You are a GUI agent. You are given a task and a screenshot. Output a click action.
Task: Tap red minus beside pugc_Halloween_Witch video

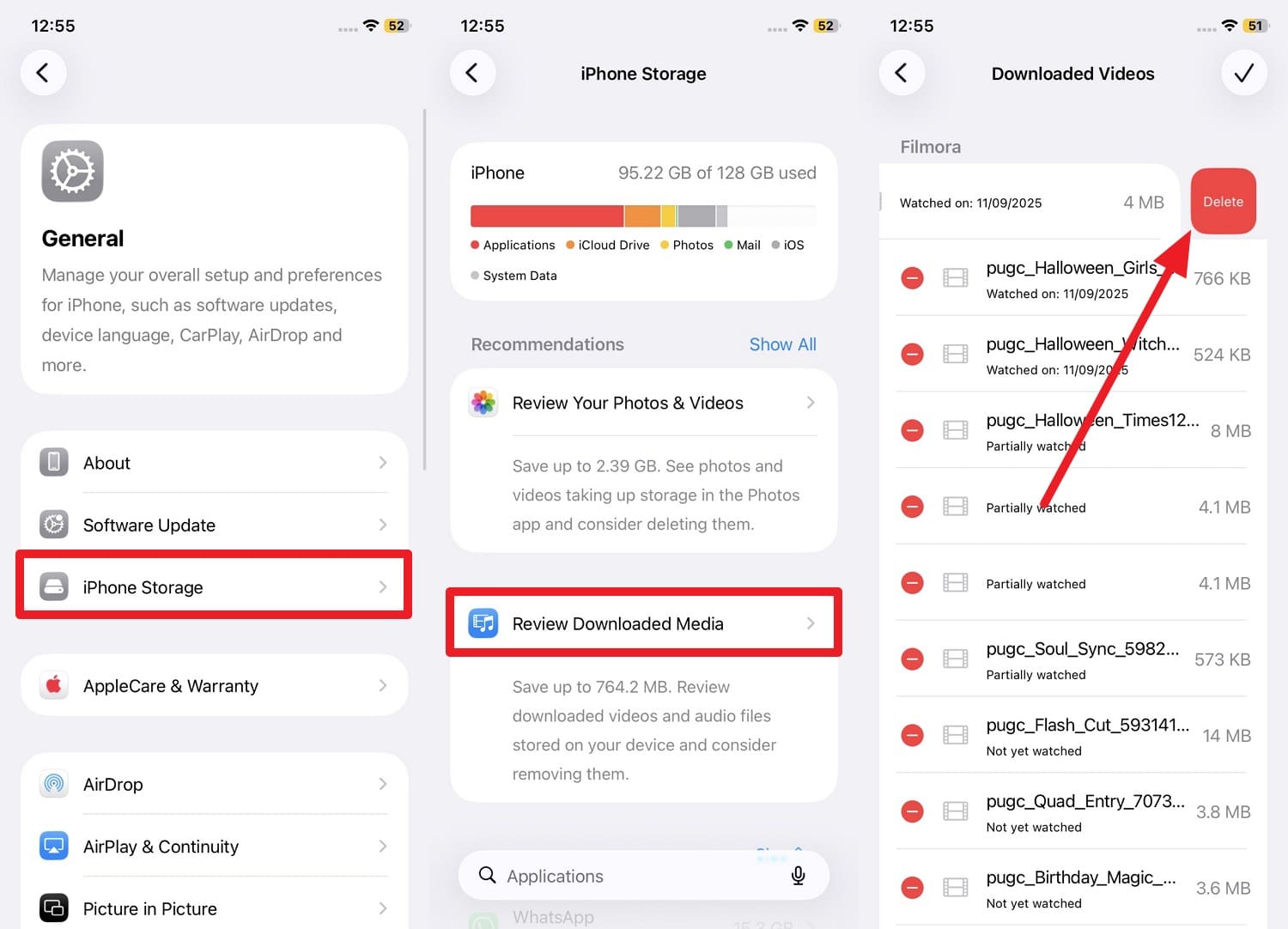pos(913,354)
